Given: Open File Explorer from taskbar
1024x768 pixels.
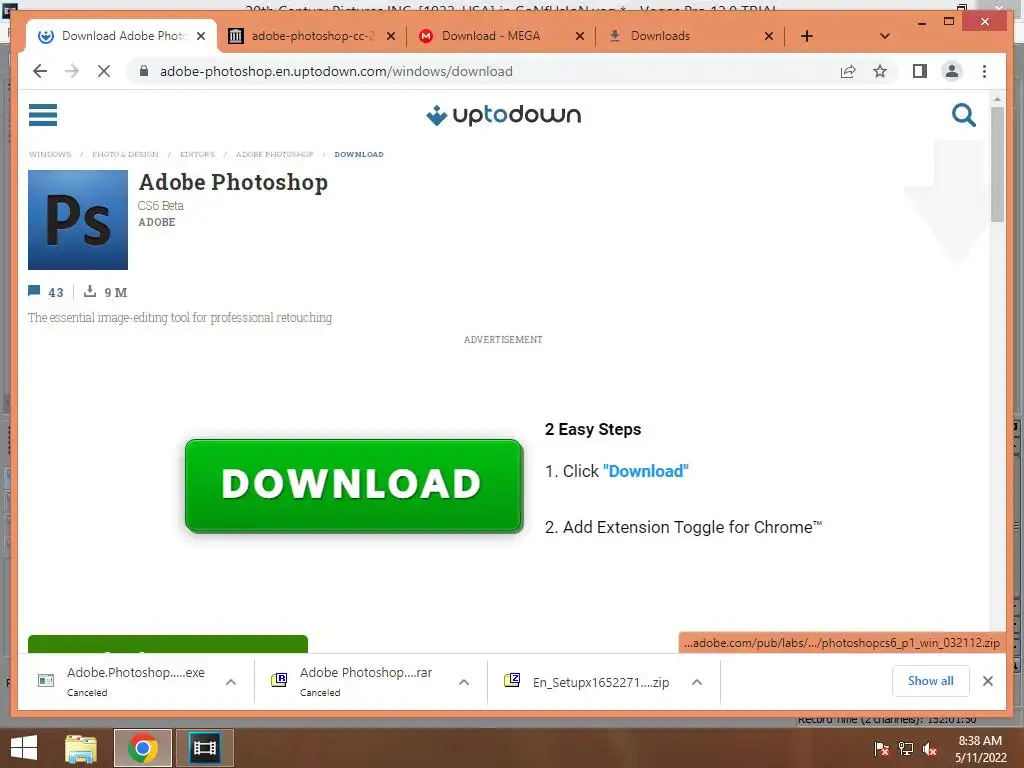Looking at the screenshot, I should coord(81,748).
